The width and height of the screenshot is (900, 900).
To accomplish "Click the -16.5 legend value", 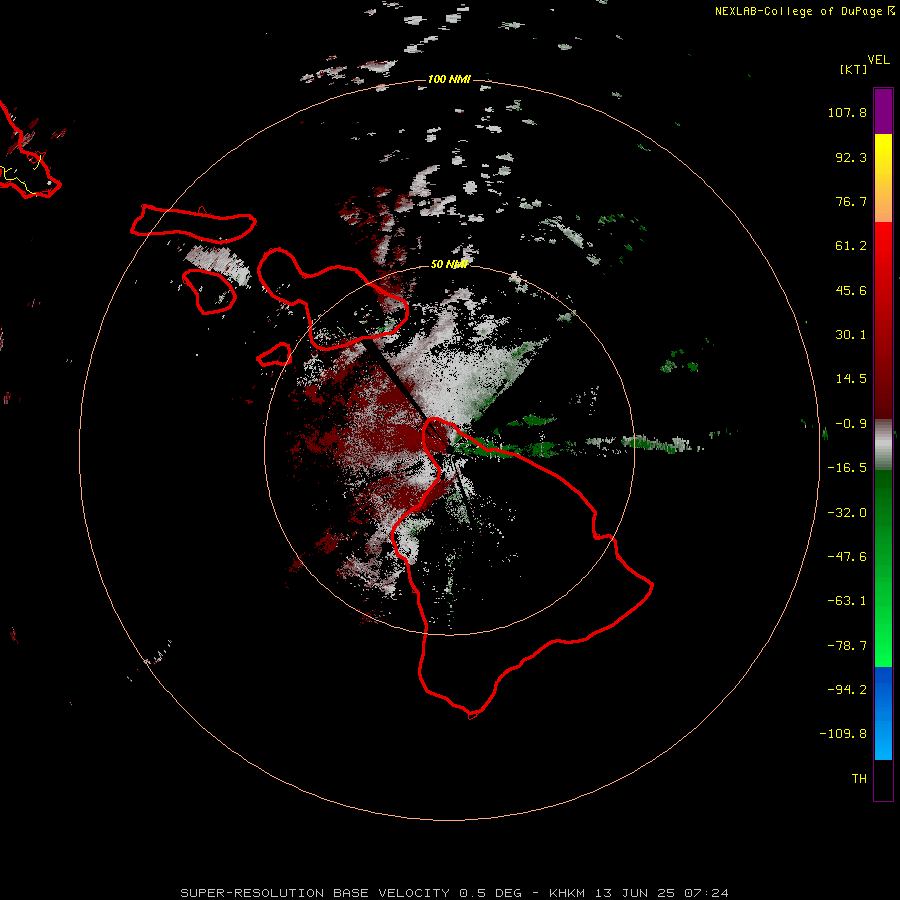I will 847,468.
